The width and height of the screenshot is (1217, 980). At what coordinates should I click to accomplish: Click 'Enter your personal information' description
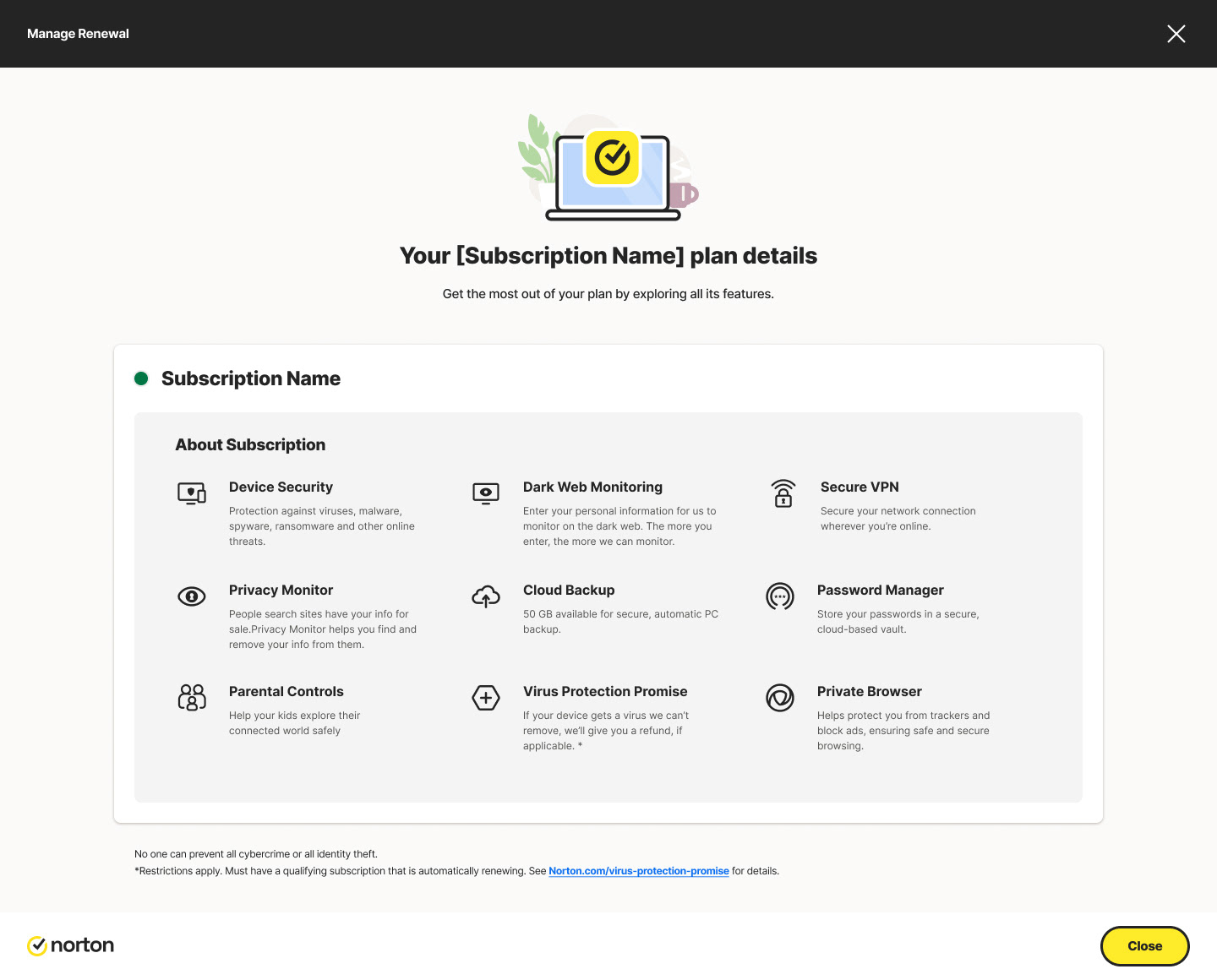(619, 526)
